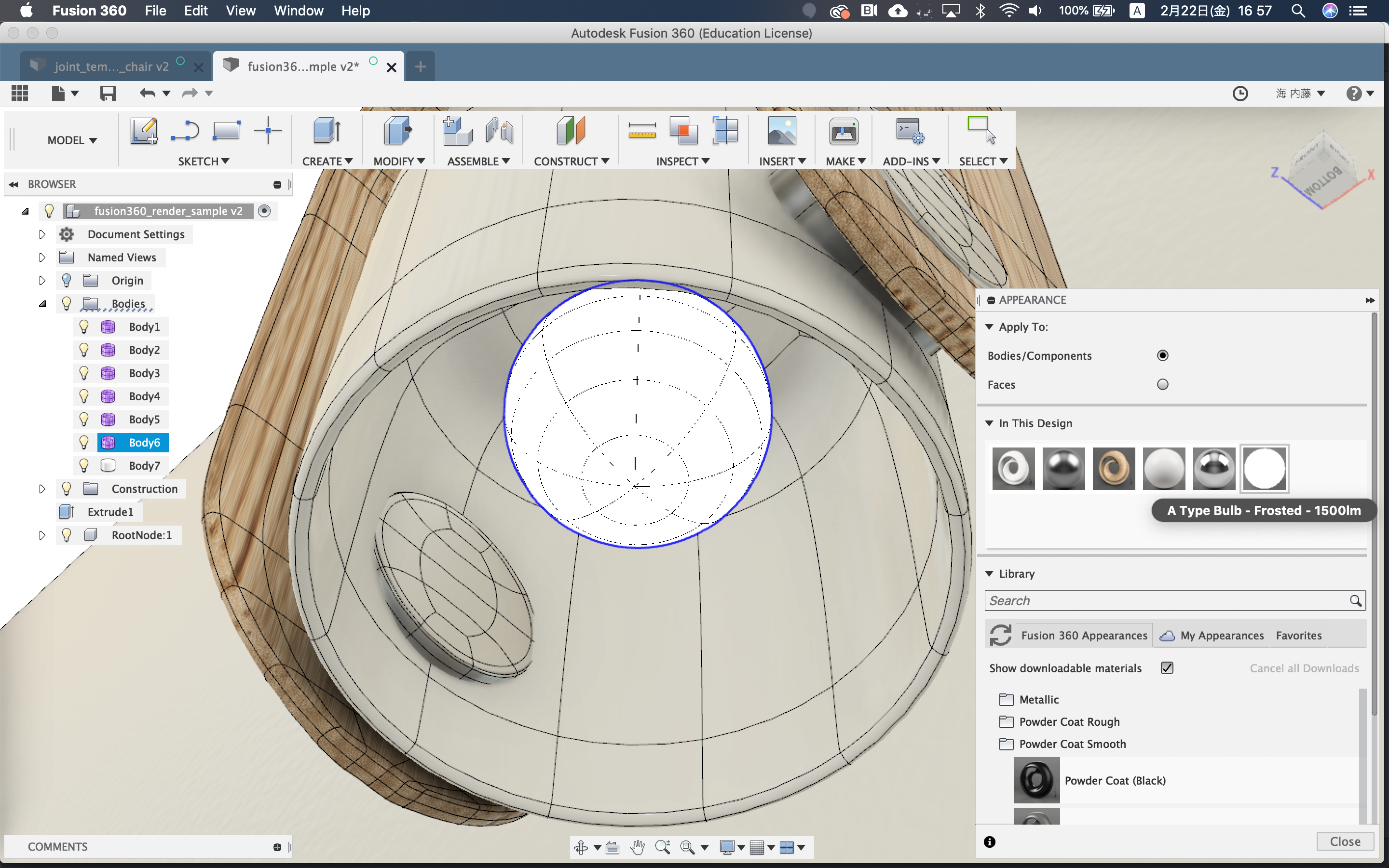Select the wood appearance swatch in design
Viewport: 1389px width, 868px height.
pyautogui.click(x=1113, y=468)
